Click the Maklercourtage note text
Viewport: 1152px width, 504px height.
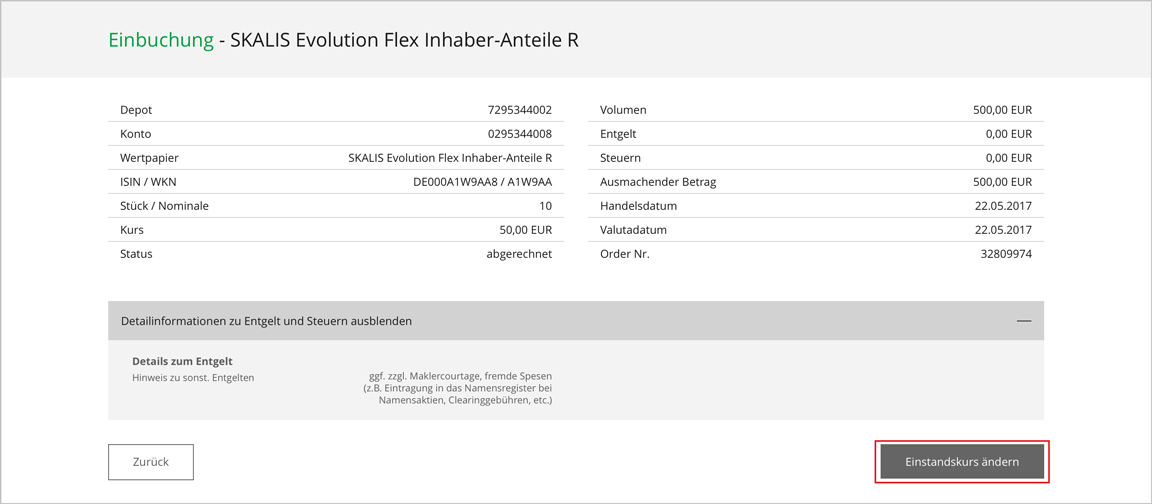coord(458,389)
